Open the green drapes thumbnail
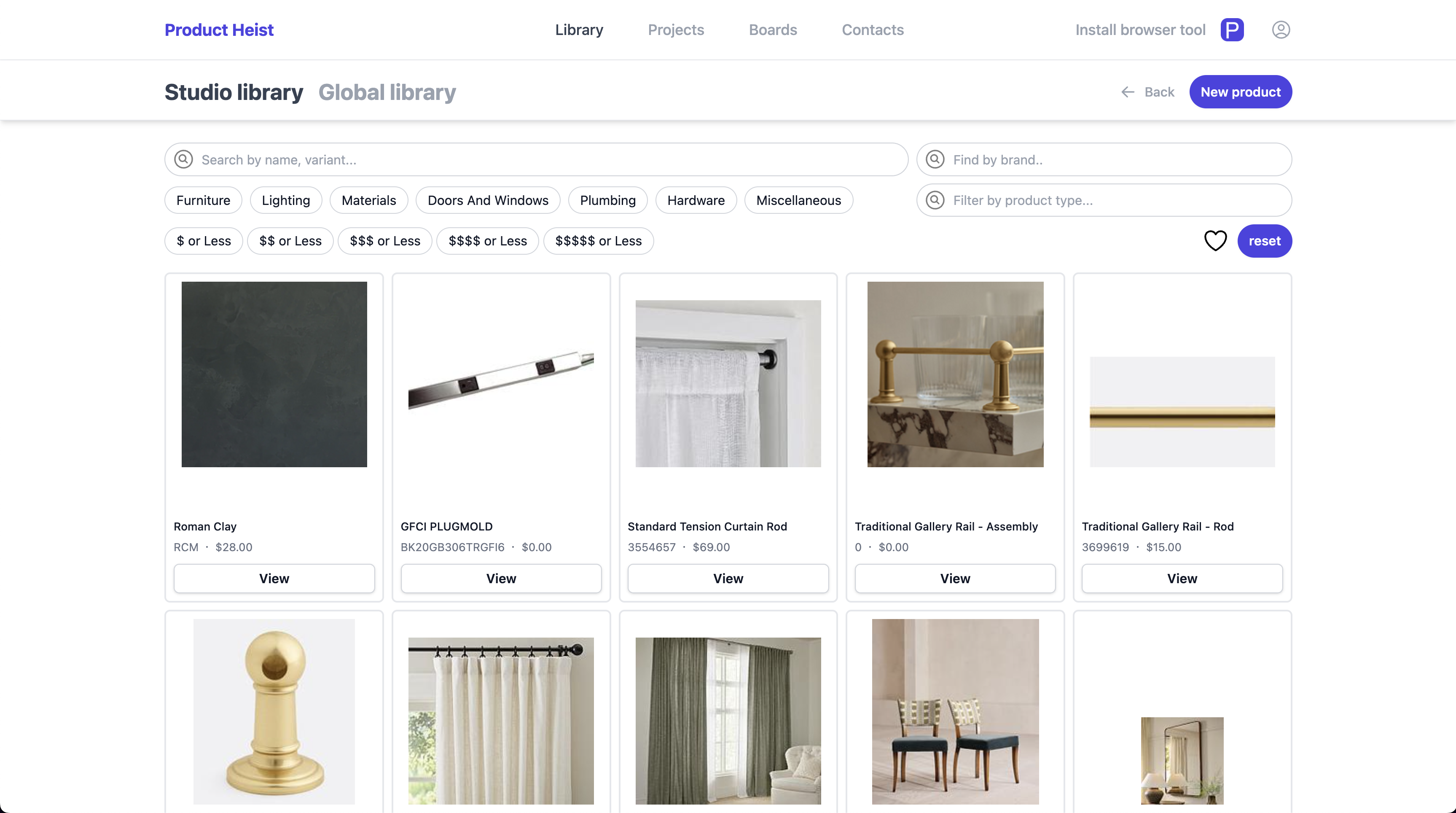 pos(728,721)
